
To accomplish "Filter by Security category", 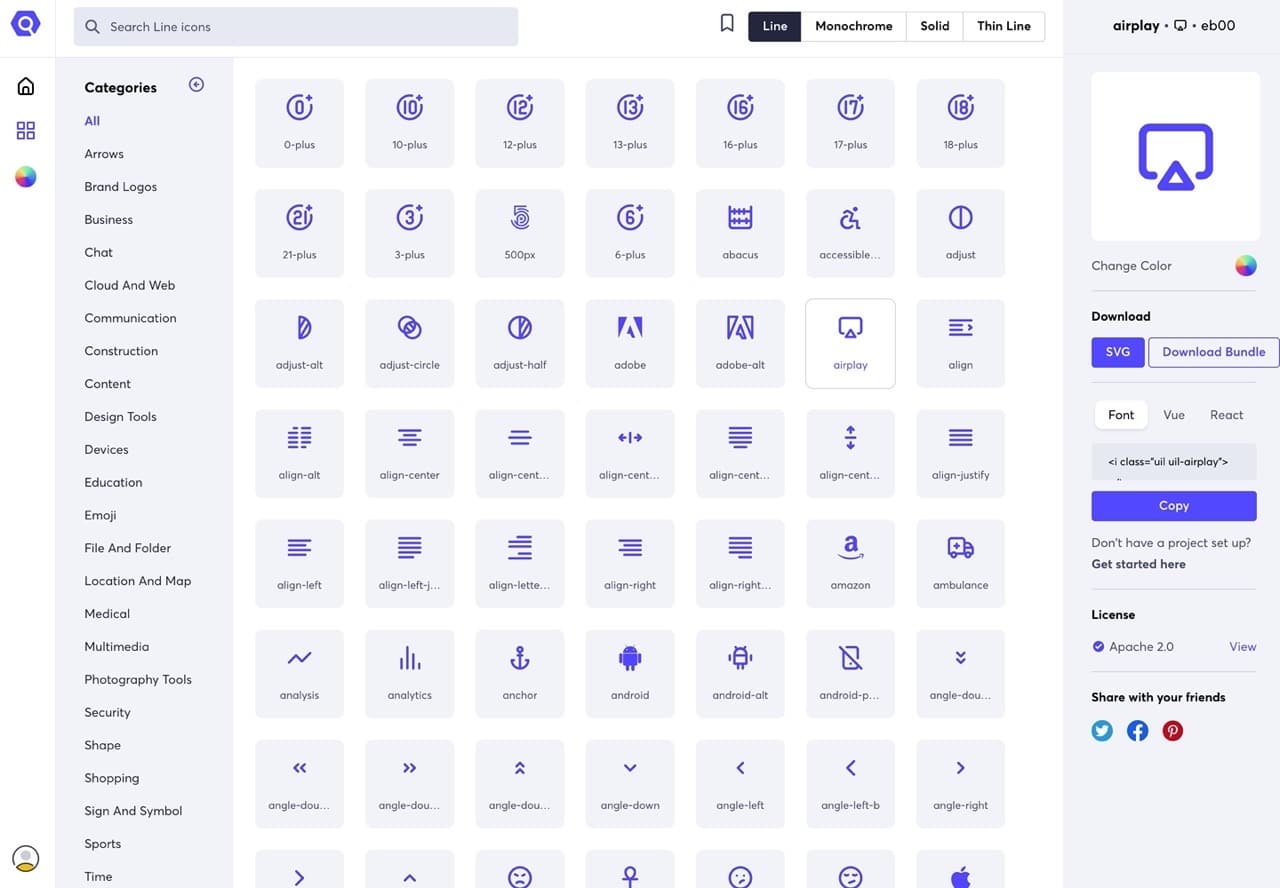I will coord(108,713).
